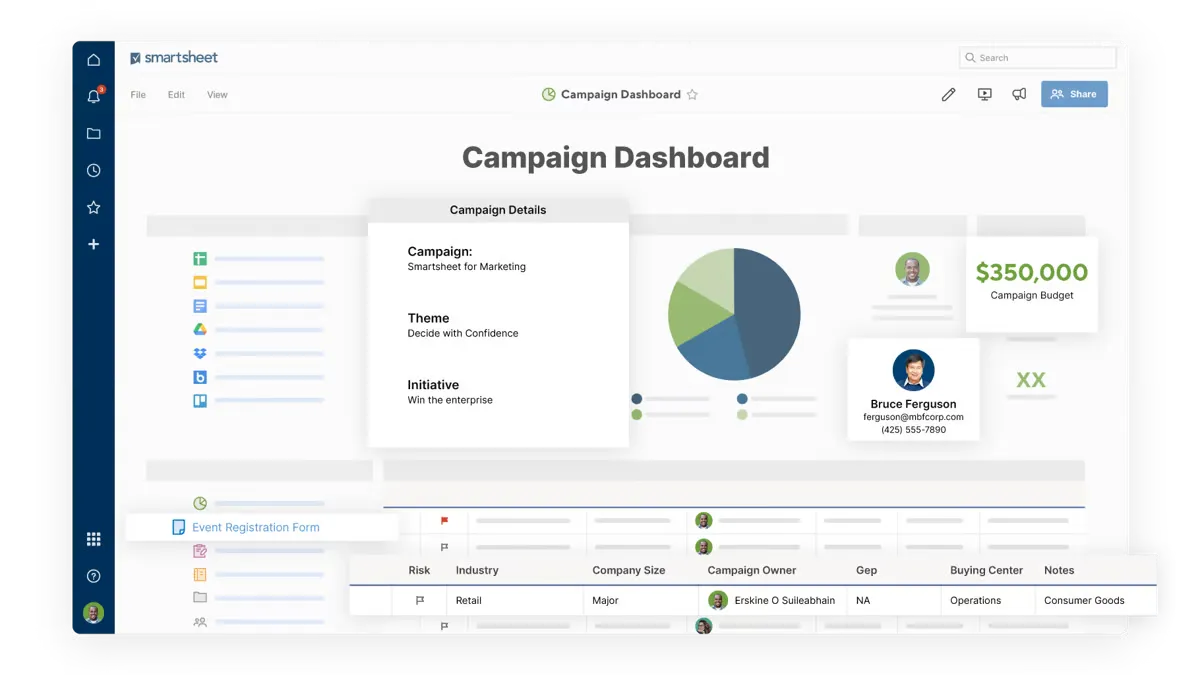Open the Google Drive shortcut icon
The width and height of the screenshot is (1200, 675).
click(x=199, y=330)
